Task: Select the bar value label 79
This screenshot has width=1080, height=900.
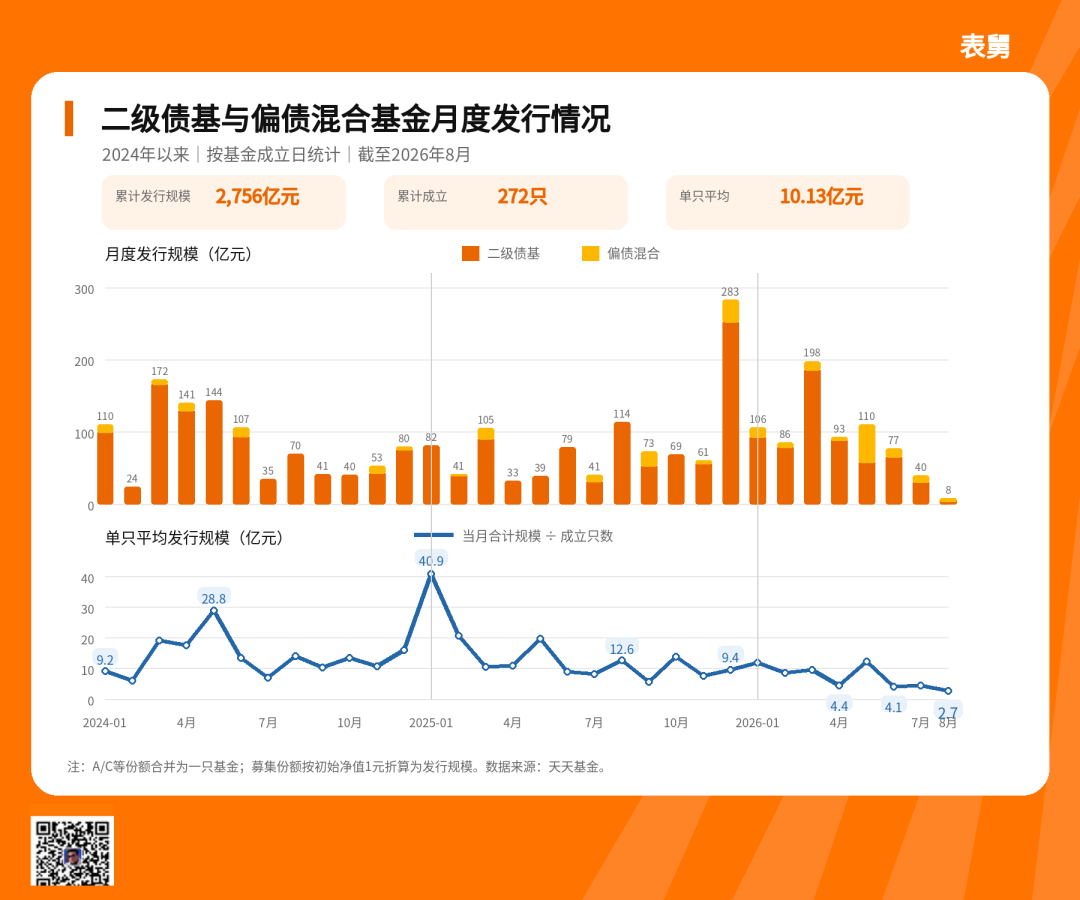Action: (x=567, y=439)
